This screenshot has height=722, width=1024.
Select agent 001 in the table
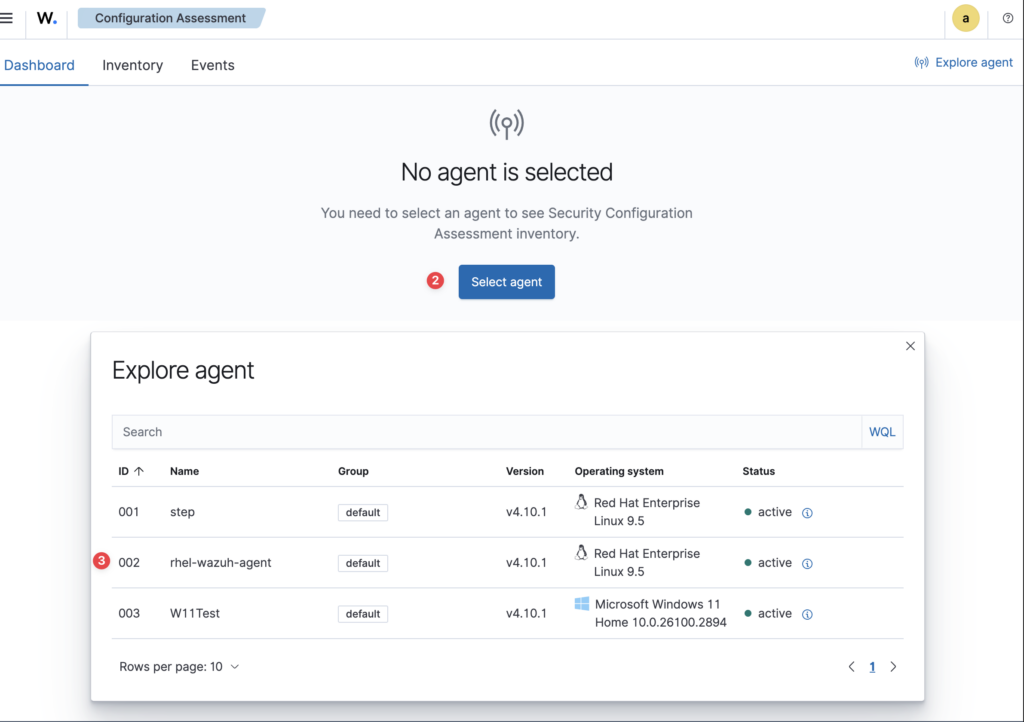(129, 512)
